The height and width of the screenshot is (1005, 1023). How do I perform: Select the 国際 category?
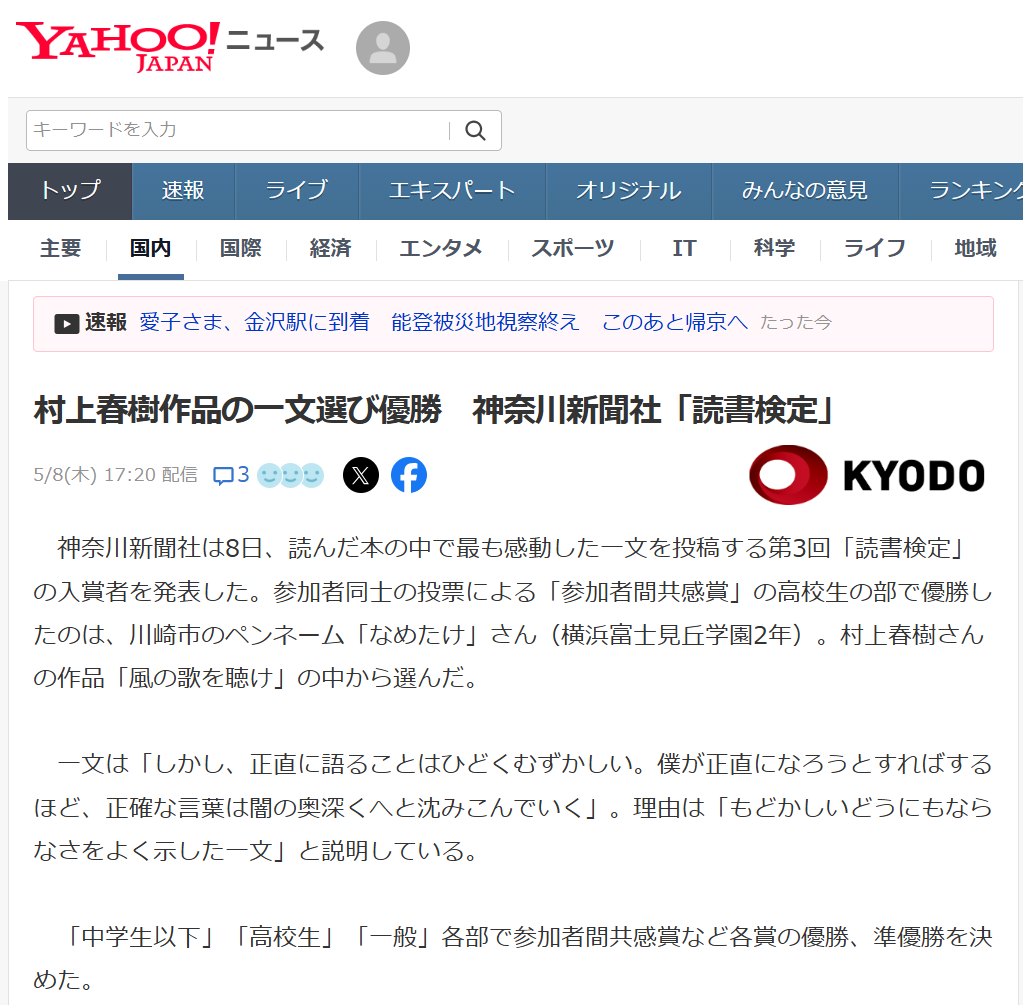point(240,249)
